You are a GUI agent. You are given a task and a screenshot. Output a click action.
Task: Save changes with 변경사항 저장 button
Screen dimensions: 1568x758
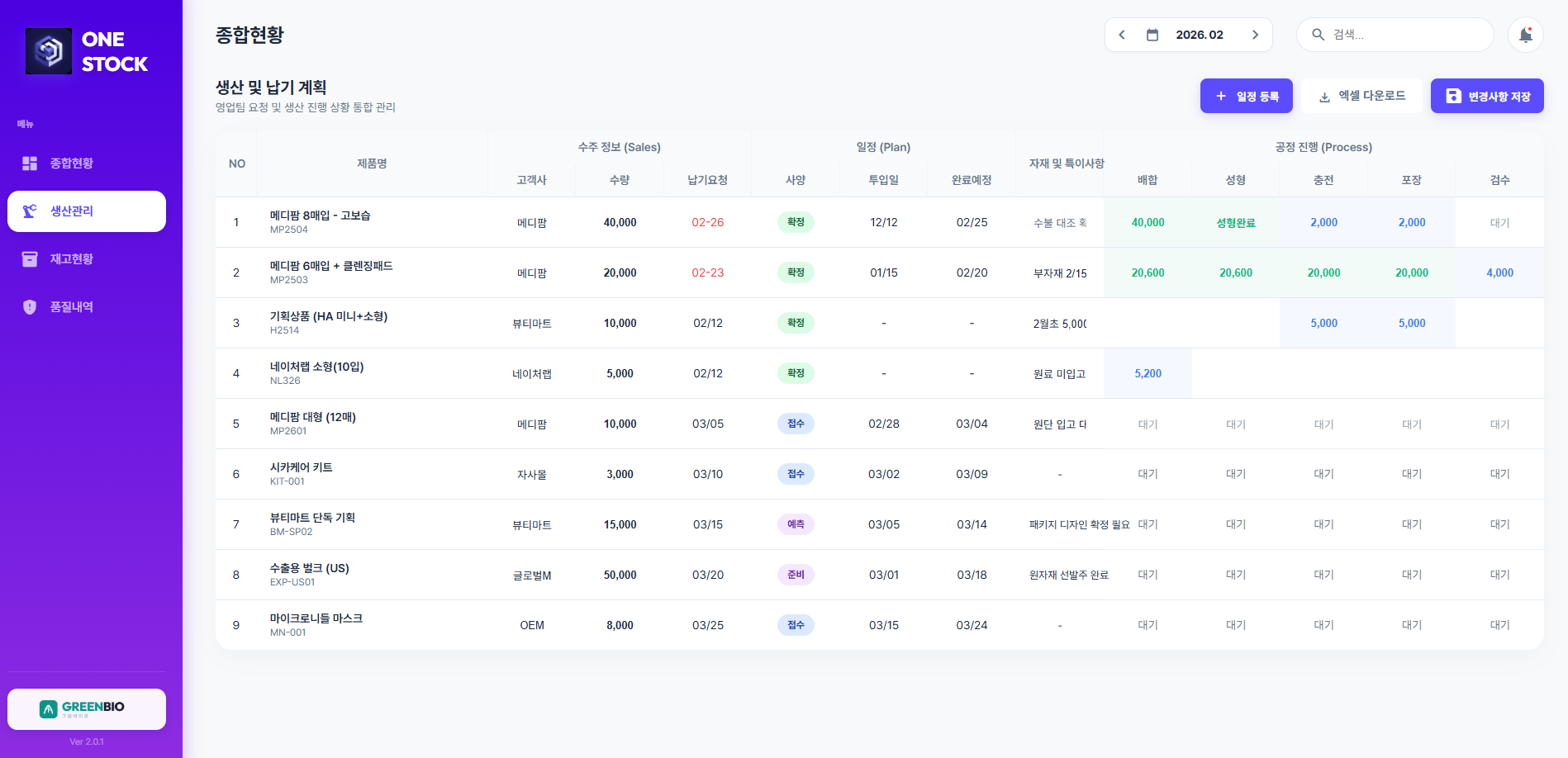point(1487,96)
